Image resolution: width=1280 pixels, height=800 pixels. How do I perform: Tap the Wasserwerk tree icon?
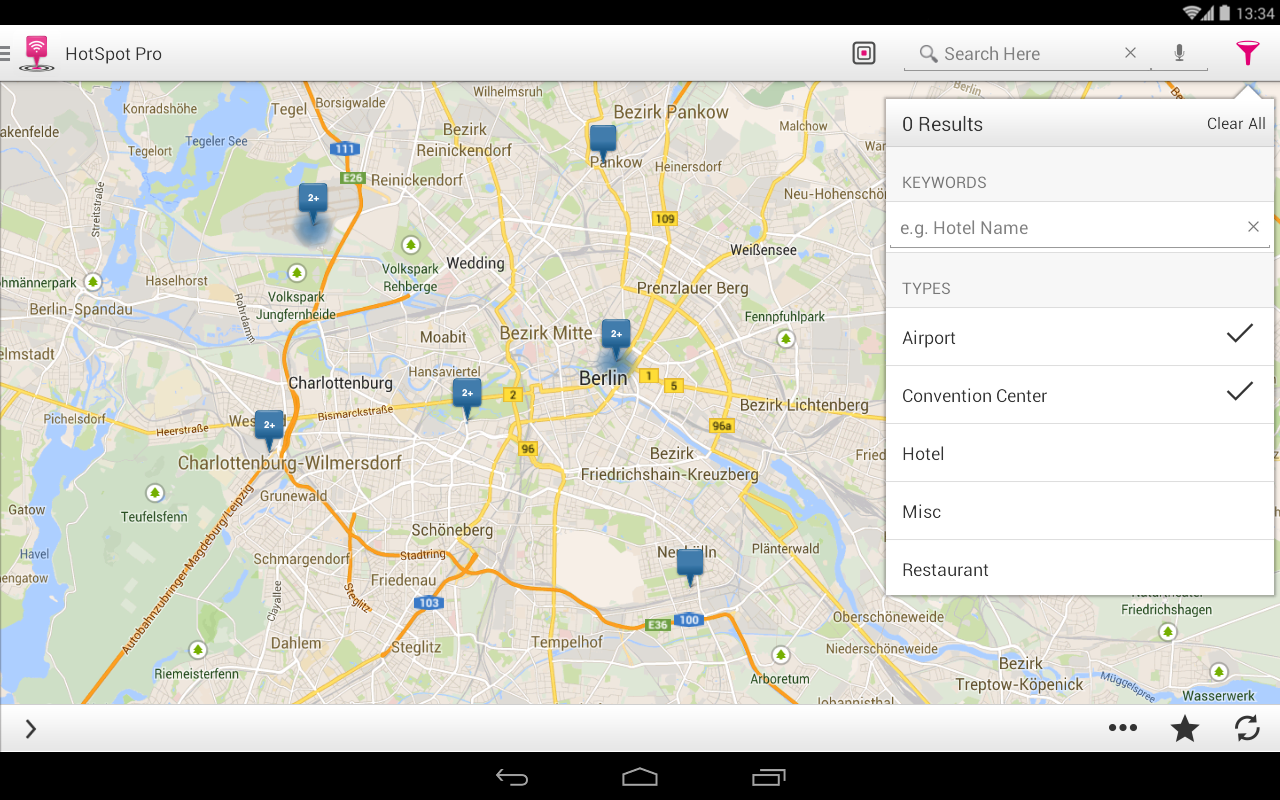[x=1218, y=671]
